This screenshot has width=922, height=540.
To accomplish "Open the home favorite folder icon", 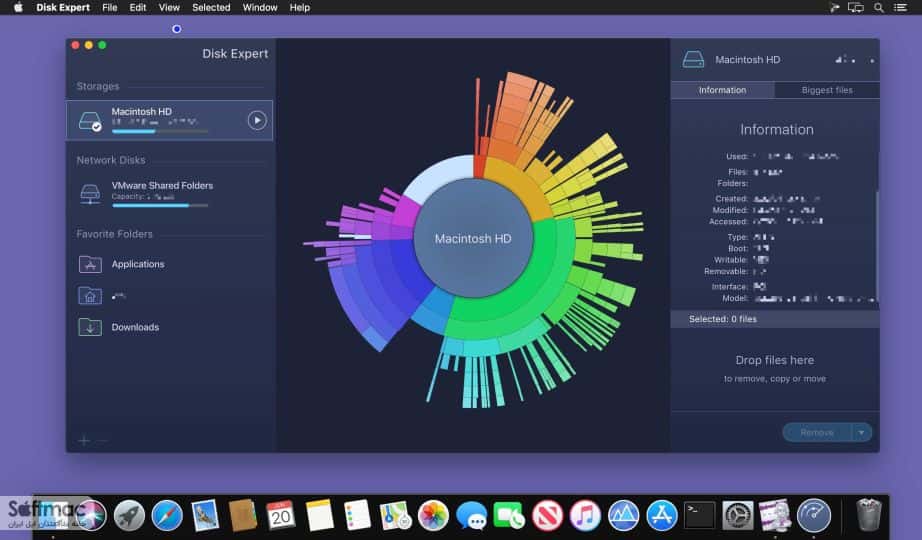I will (90, 295).
